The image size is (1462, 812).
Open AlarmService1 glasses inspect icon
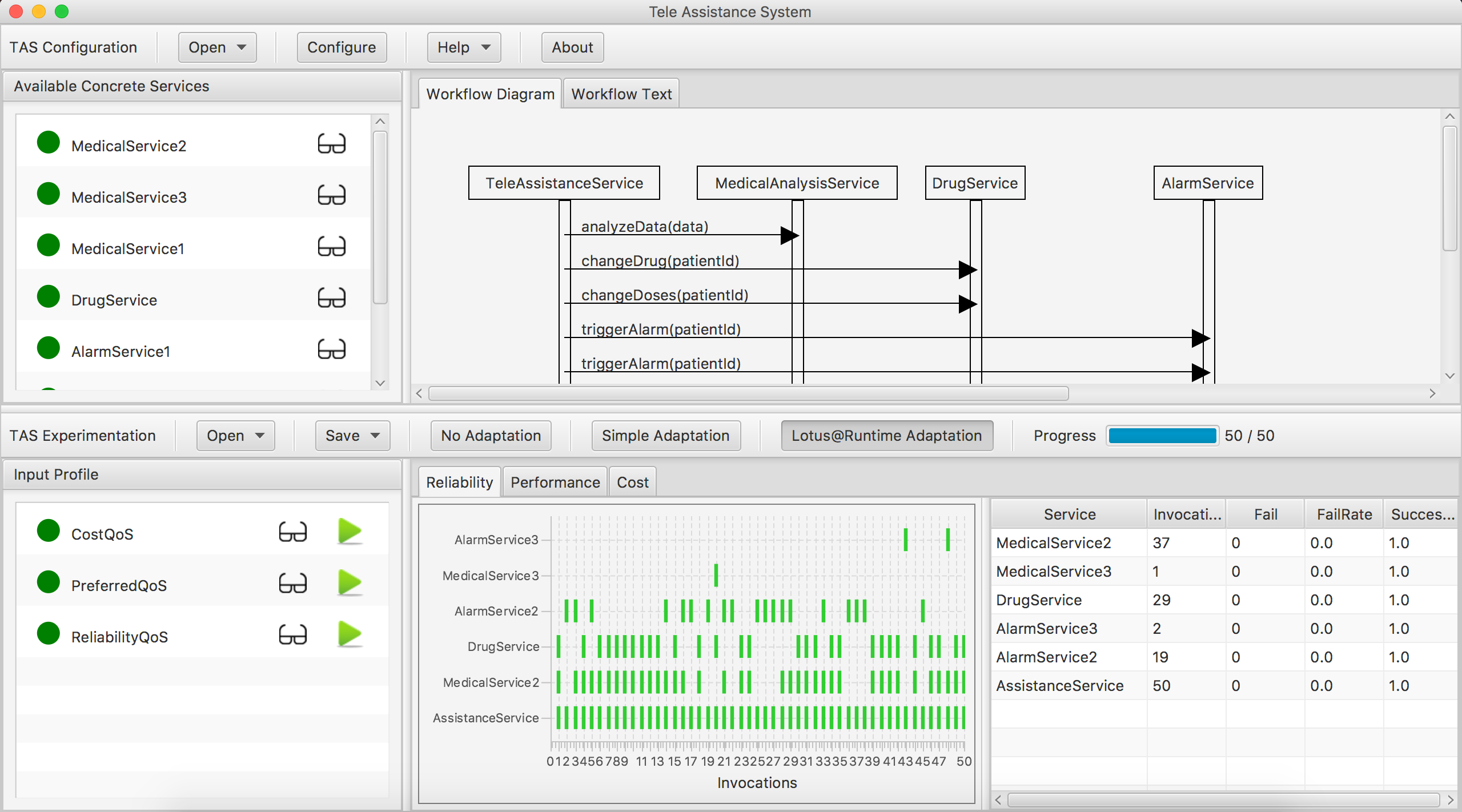point(331,350)
